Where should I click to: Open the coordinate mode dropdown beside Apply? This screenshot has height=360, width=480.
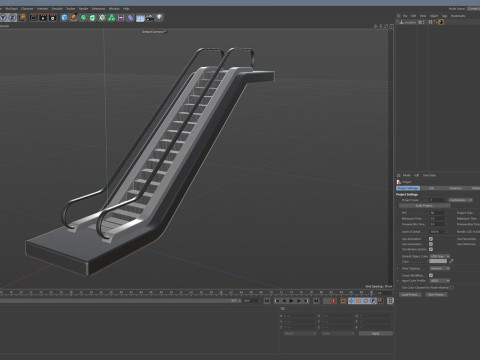[x=300, y=333]
